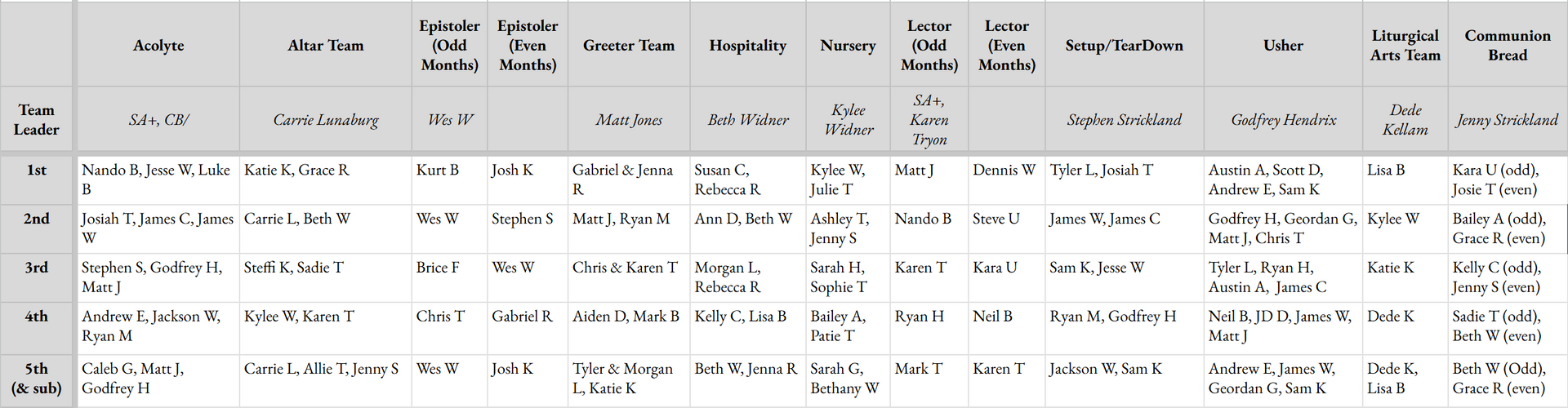Viewport: 1568px width, 408px height.
Task: Click the 5th (& sub) row label
Action: tap(37, 379)
